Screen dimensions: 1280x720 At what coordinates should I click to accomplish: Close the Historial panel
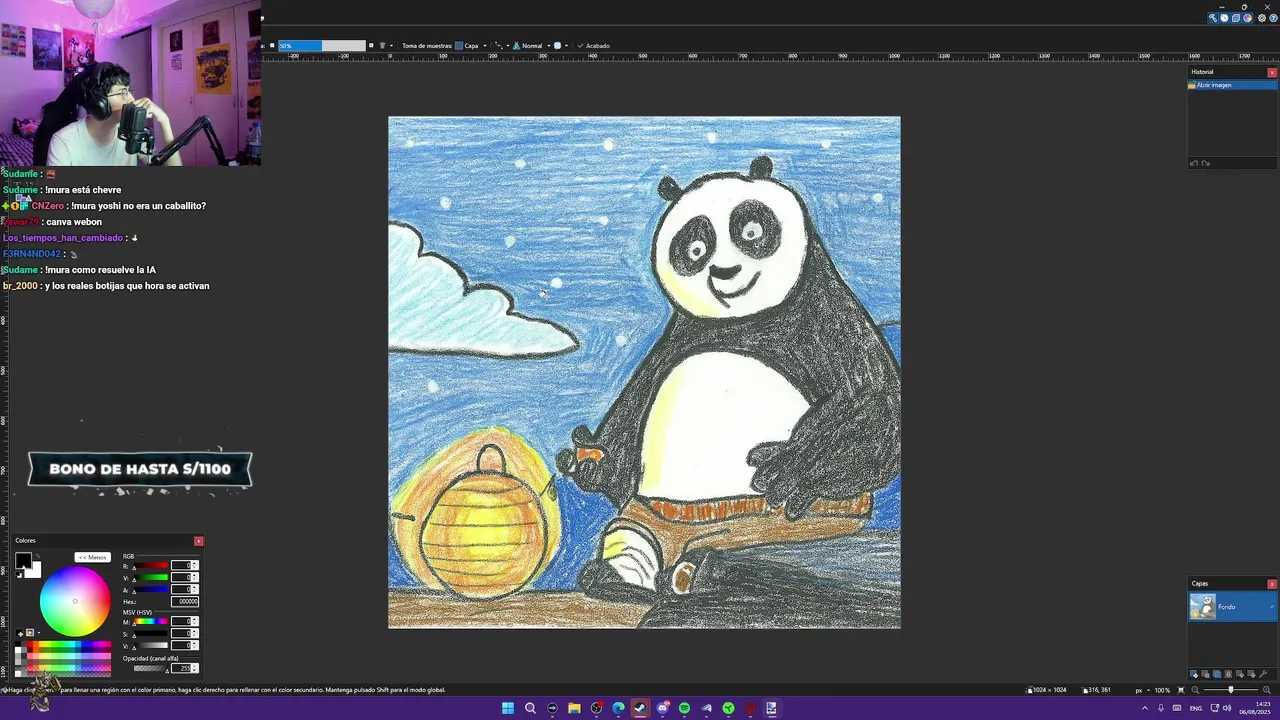coord(1272,72)
